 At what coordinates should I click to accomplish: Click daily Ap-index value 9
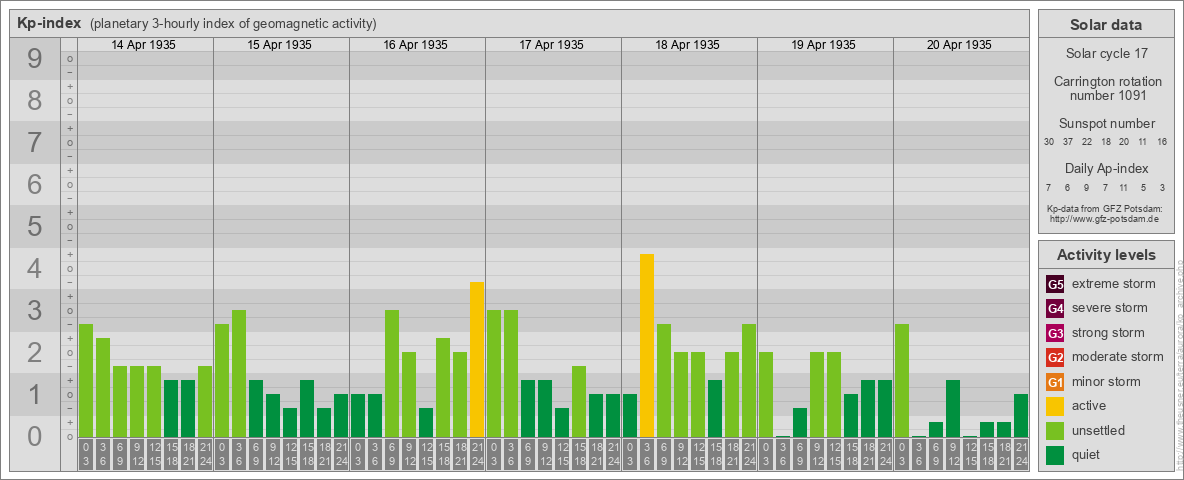pos(1087,187)
